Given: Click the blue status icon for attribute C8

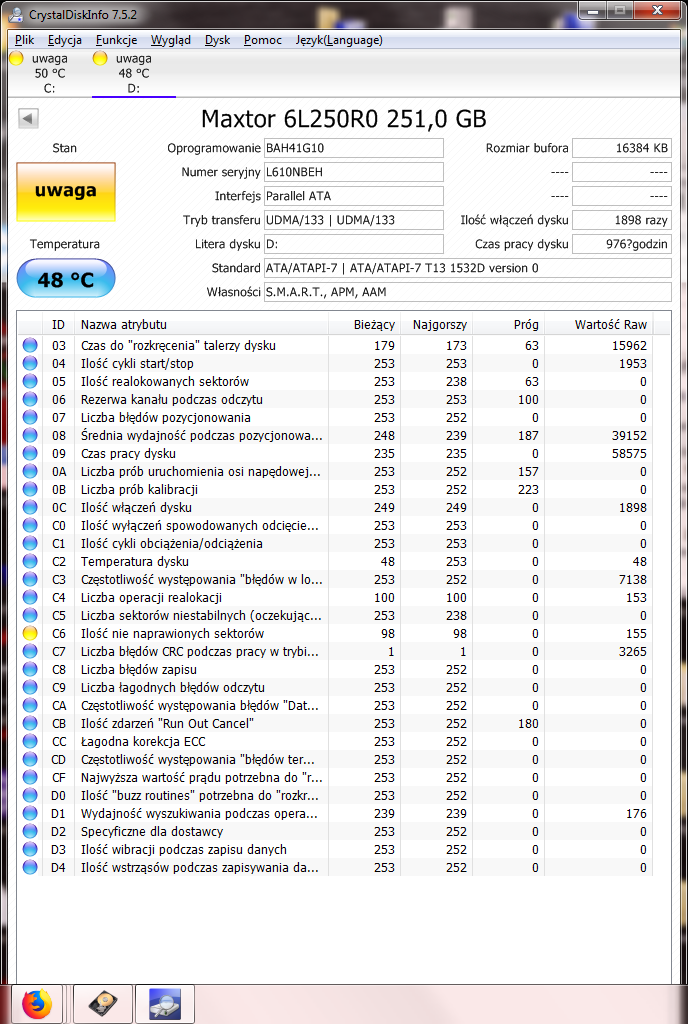Looking at the screenshot, I should (30, 669).
